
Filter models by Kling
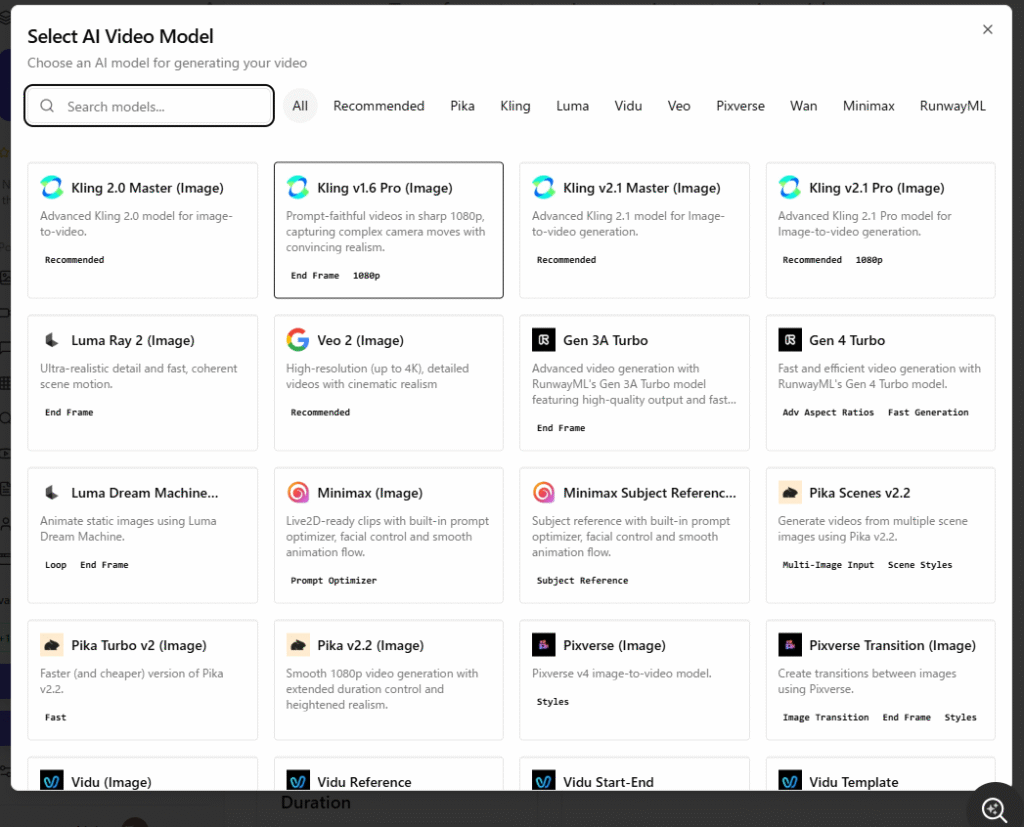[x=515, y=106]
